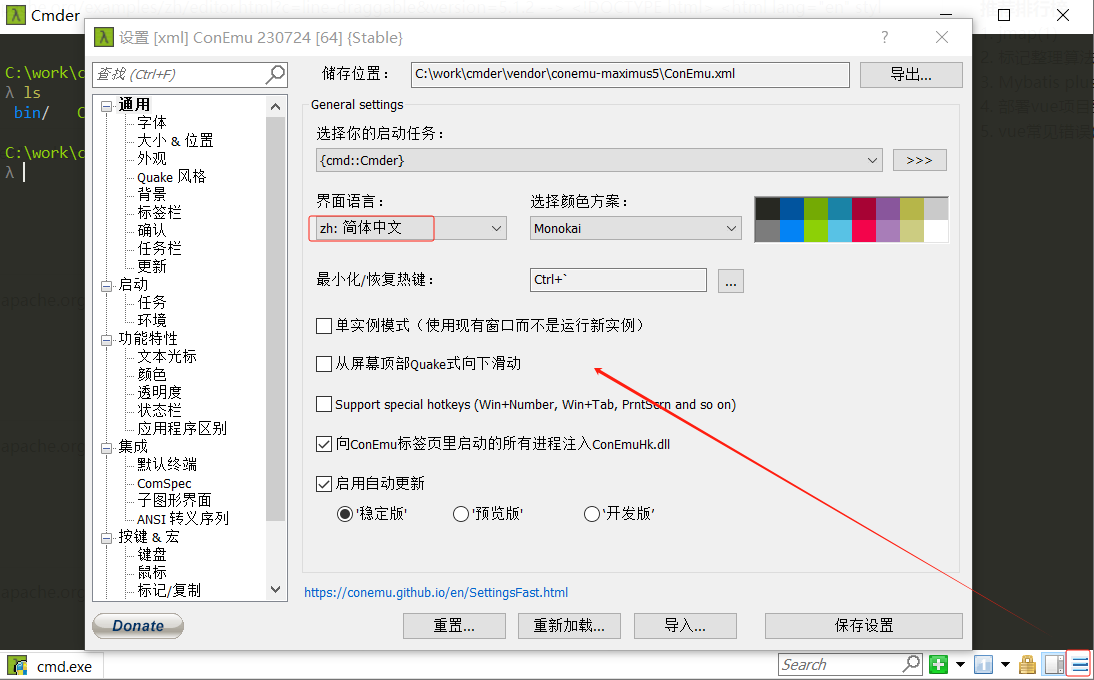1094x680 pixels.
Task: Collapse the 通用 tree node
Action: click(107, 107)
